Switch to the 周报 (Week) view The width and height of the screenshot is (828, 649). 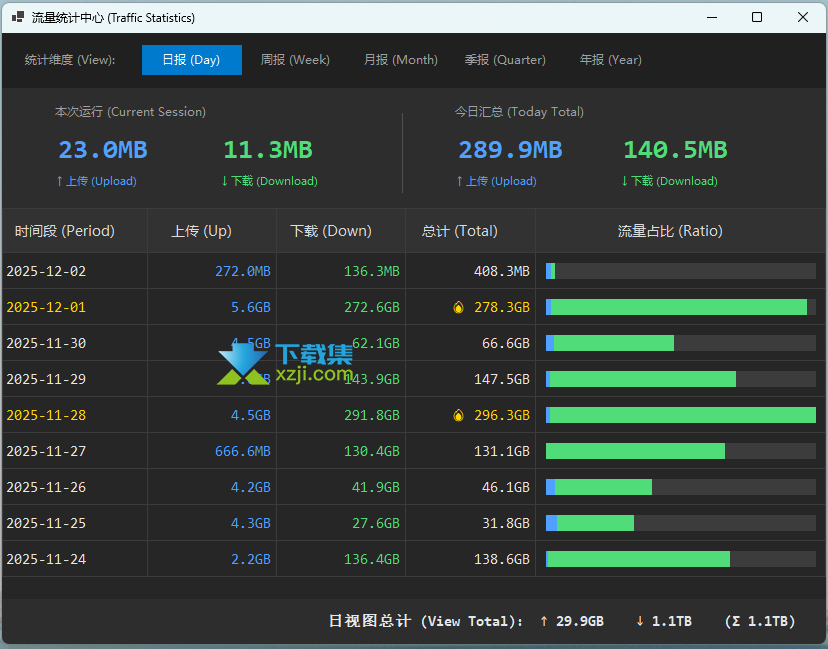[295, 60]
